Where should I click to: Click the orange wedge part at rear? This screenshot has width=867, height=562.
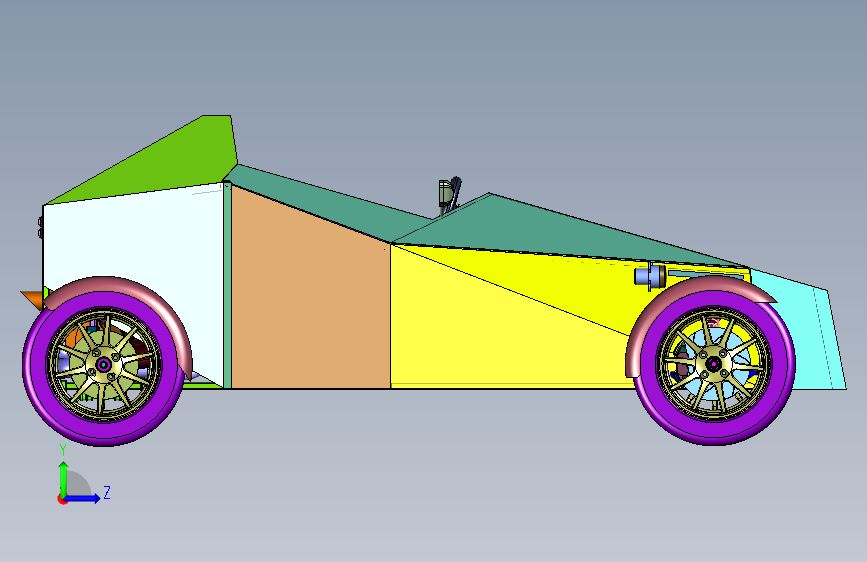[33, 299]
